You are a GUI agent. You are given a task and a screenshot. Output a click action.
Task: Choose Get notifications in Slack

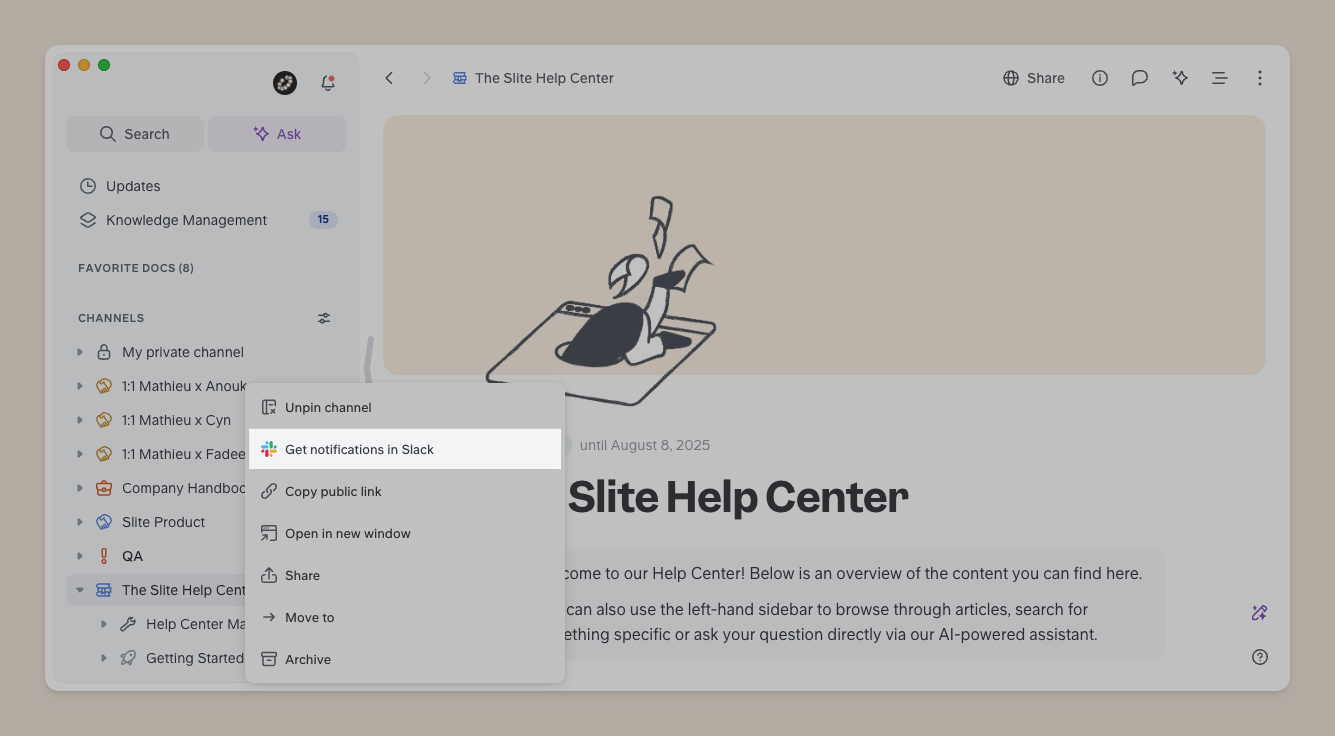[405, 449]
